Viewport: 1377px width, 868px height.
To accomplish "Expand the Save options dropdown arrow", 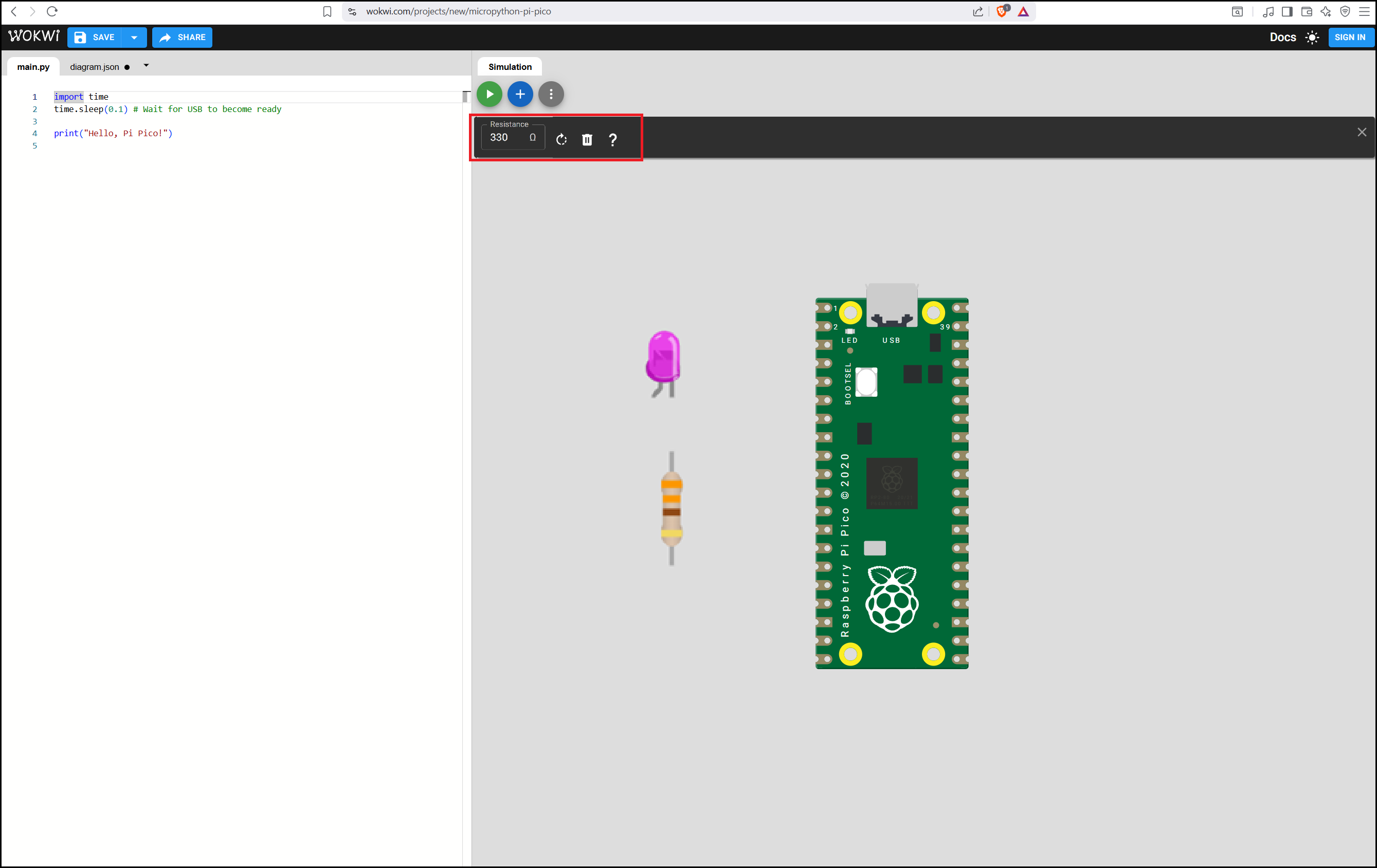I will 134,37.
